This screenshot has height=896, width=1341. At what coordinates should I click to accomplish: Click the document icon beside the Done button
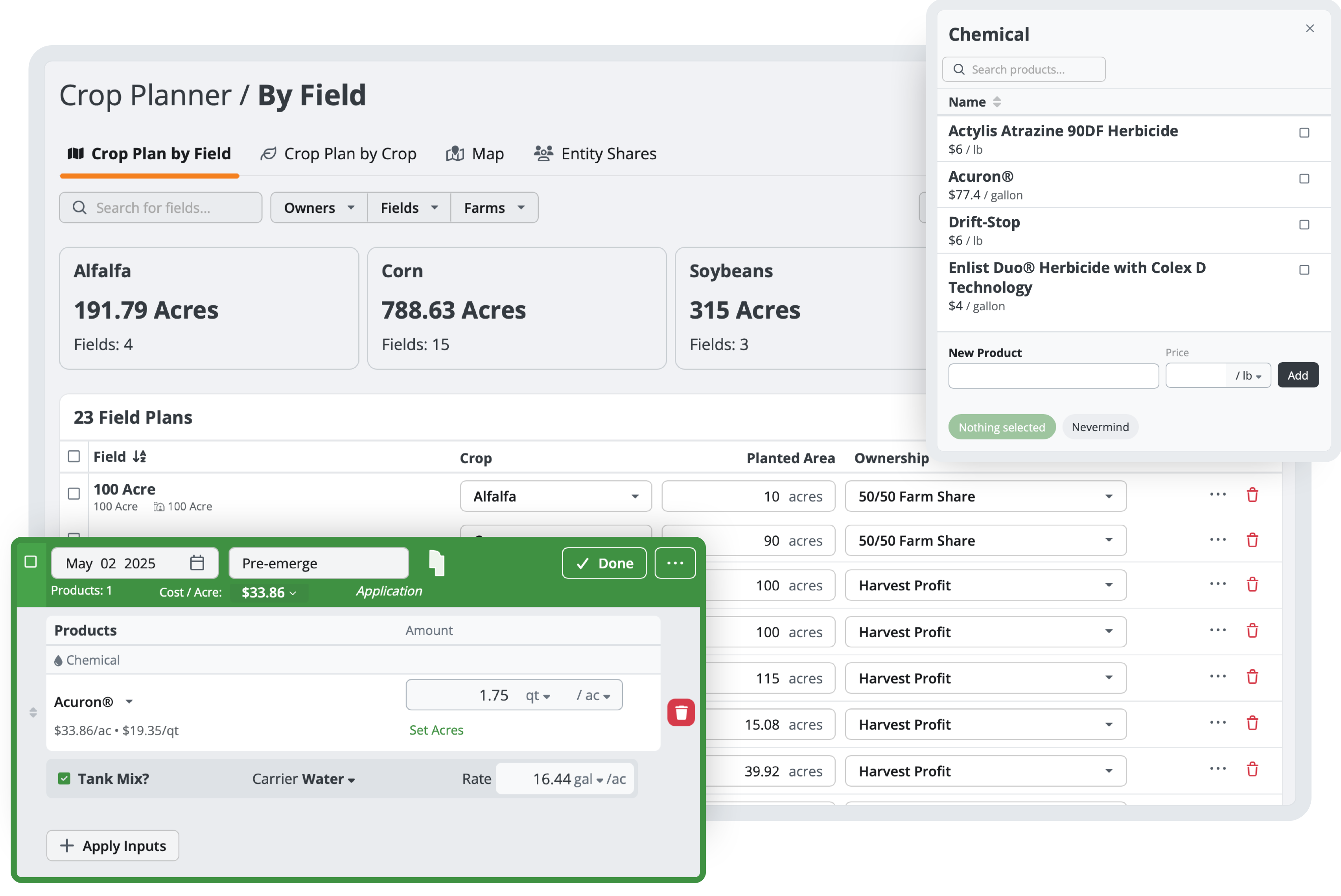tap(437, 563)
